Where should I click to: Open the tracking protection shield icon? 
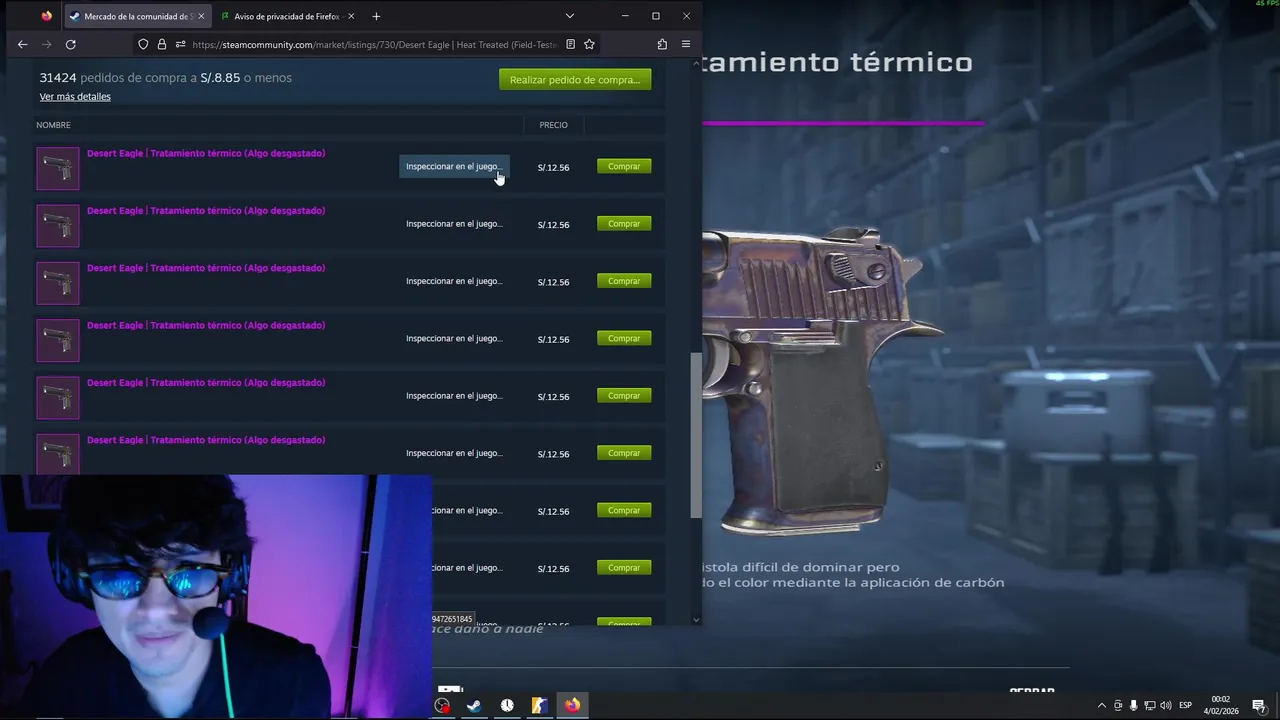point(143,44)
